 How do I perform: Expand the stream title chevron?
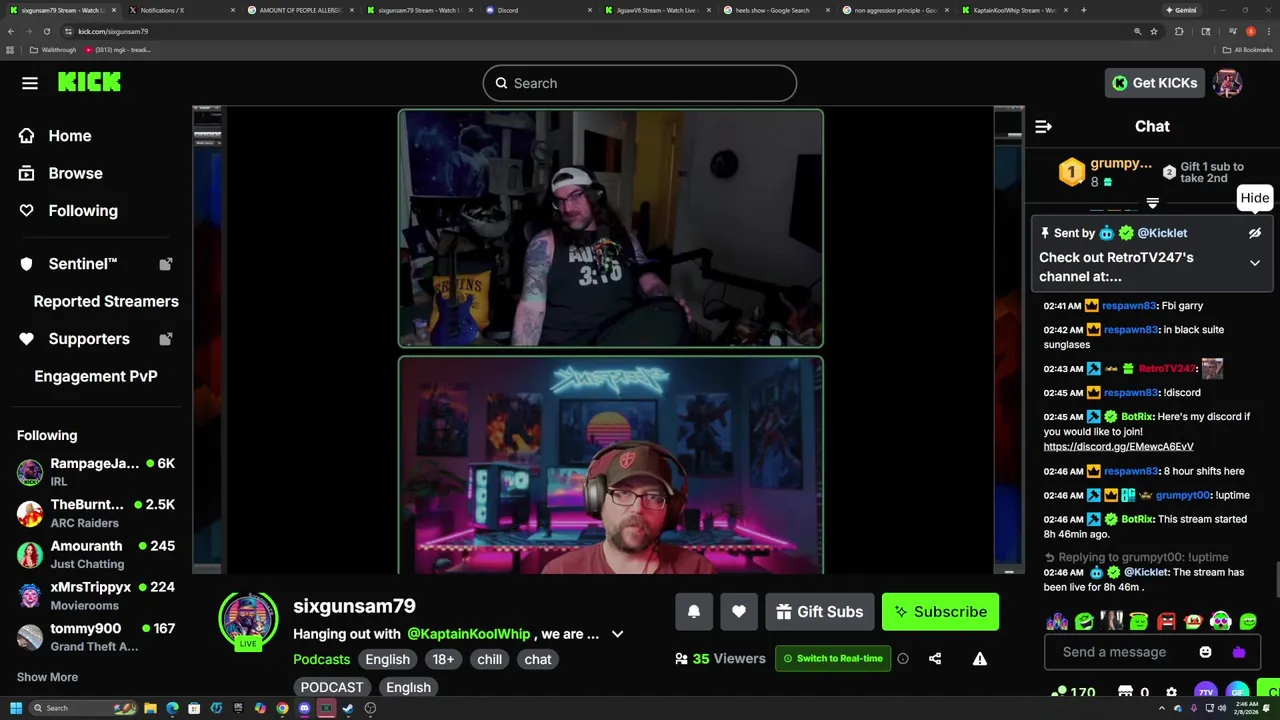tap(617, 634)
